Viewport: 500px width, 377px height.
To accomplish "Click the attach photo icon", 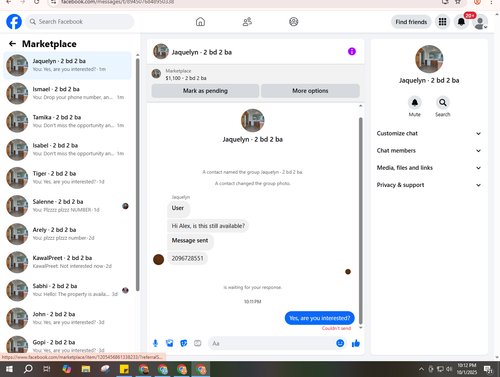I will [170, 343].
